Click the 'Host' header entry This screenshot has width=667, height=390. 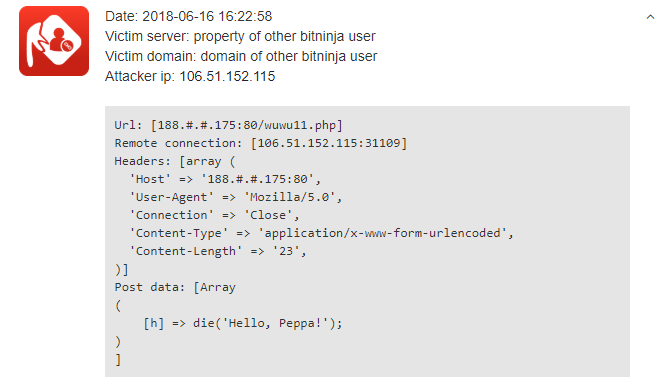coord(225,179)
